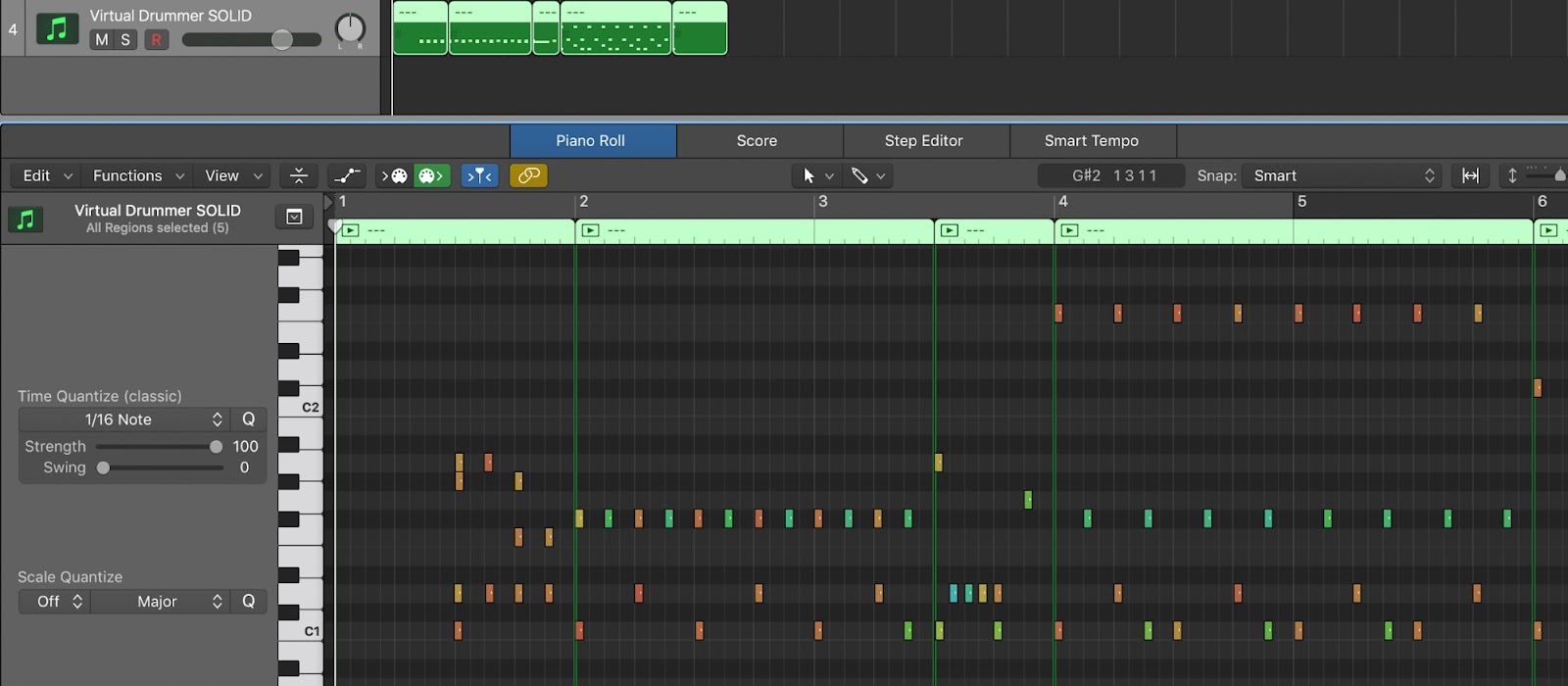The width and height of the screenshot is (1568, 686).
Task: Click play icon on region header at bar 4
Action: tap(1069, 230)
